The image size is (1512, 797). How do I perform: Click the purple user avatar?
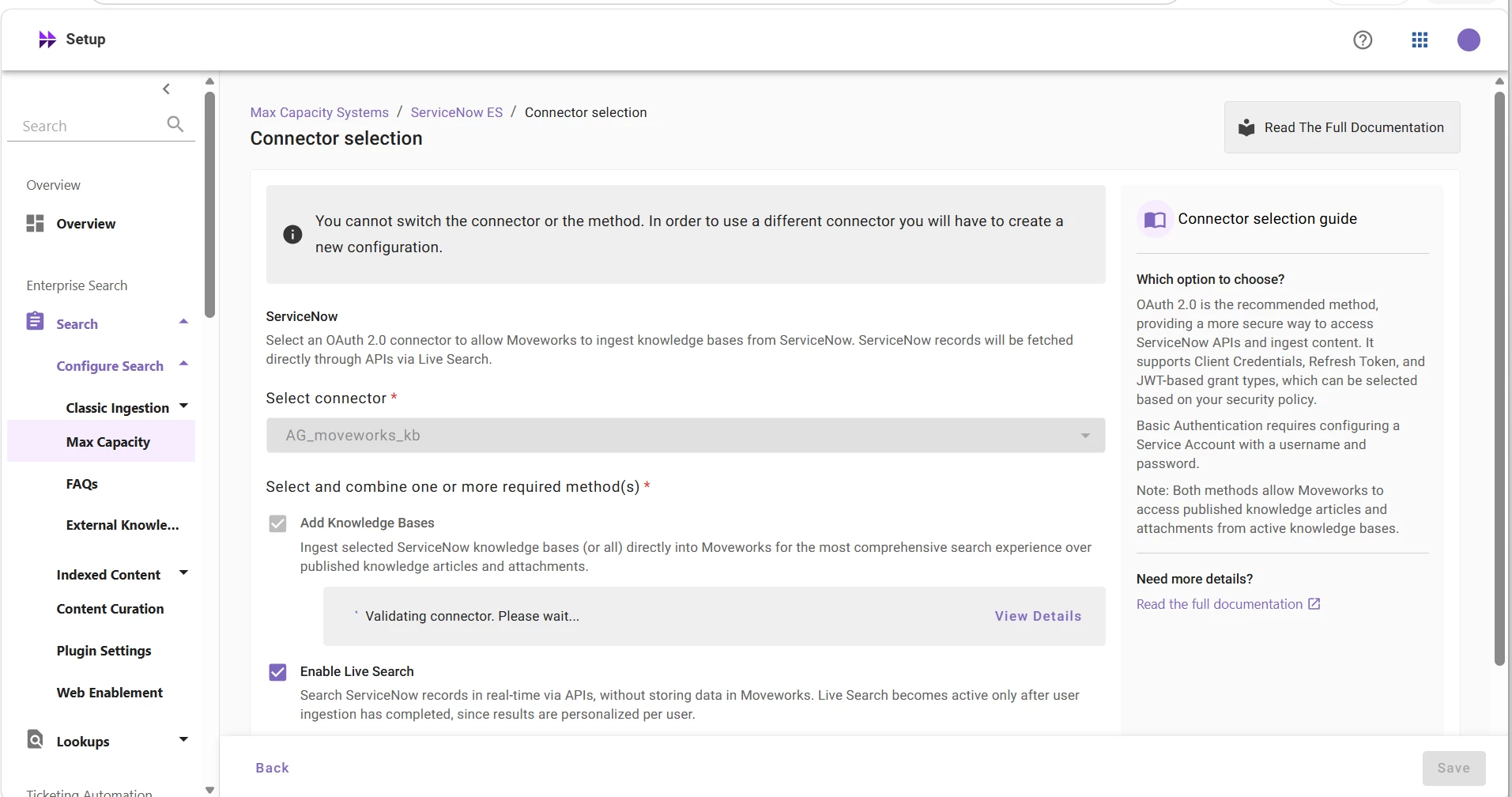[x=1469, y=40]
